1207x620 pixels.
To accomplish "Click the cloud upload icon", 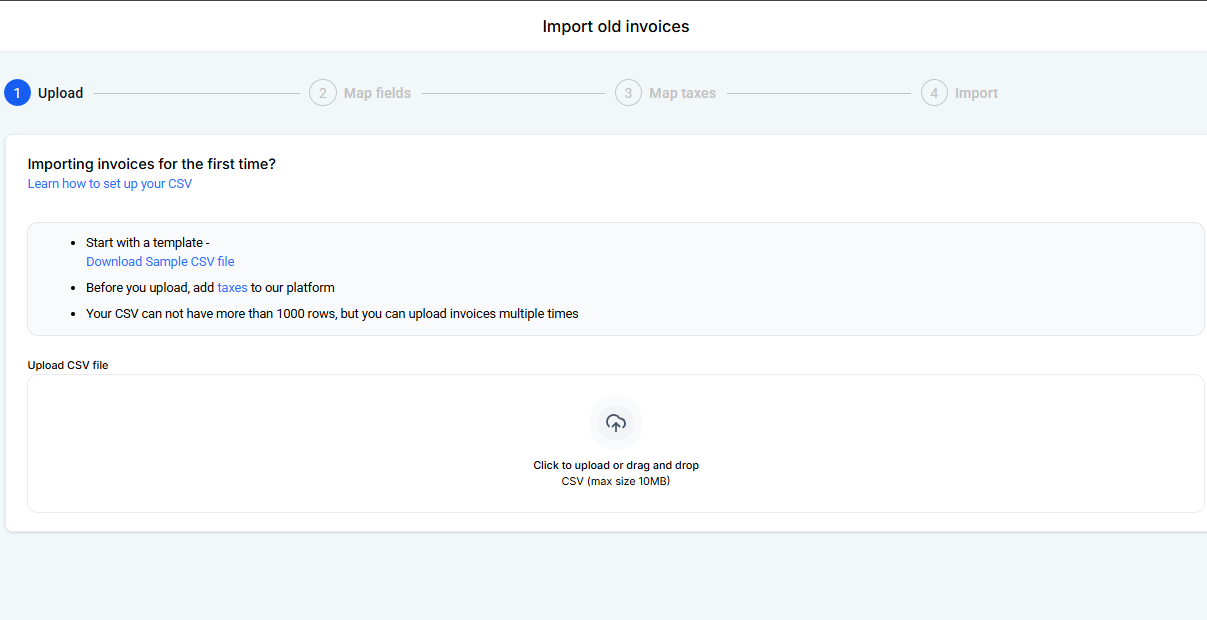I will click(x=616, y=423).
